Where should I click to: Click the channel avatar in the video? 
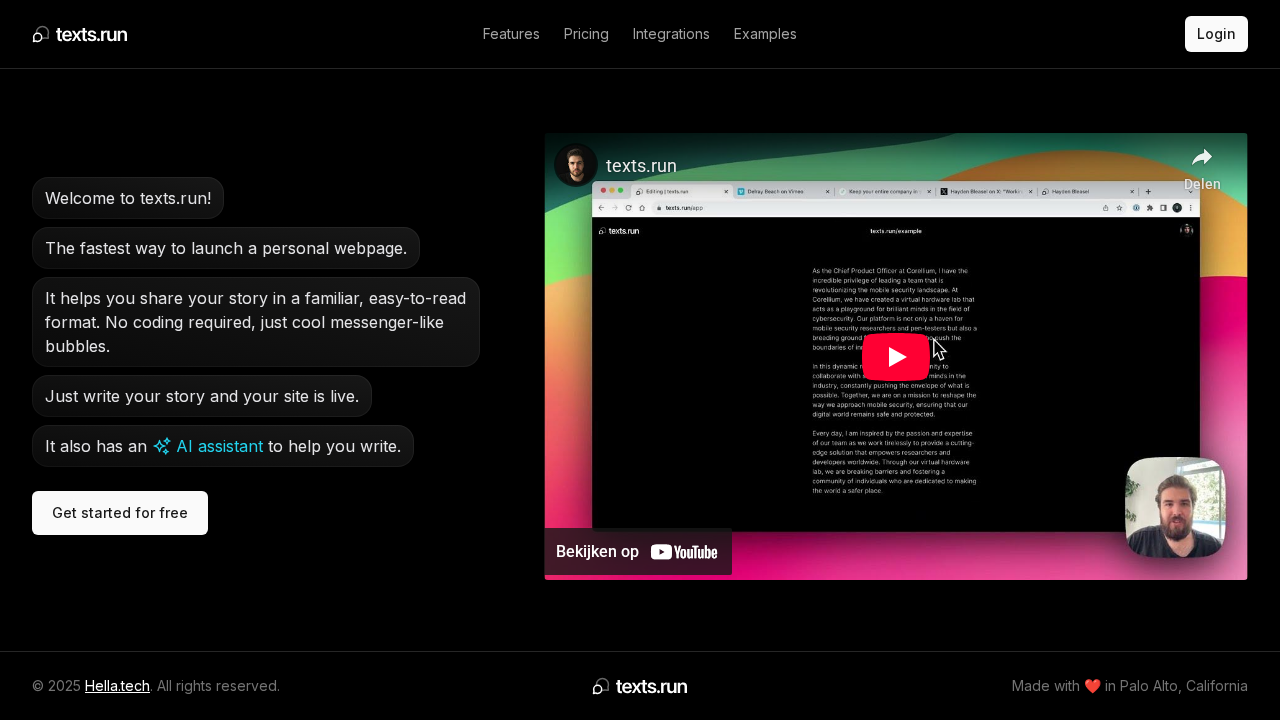click(x=576, y=165)
